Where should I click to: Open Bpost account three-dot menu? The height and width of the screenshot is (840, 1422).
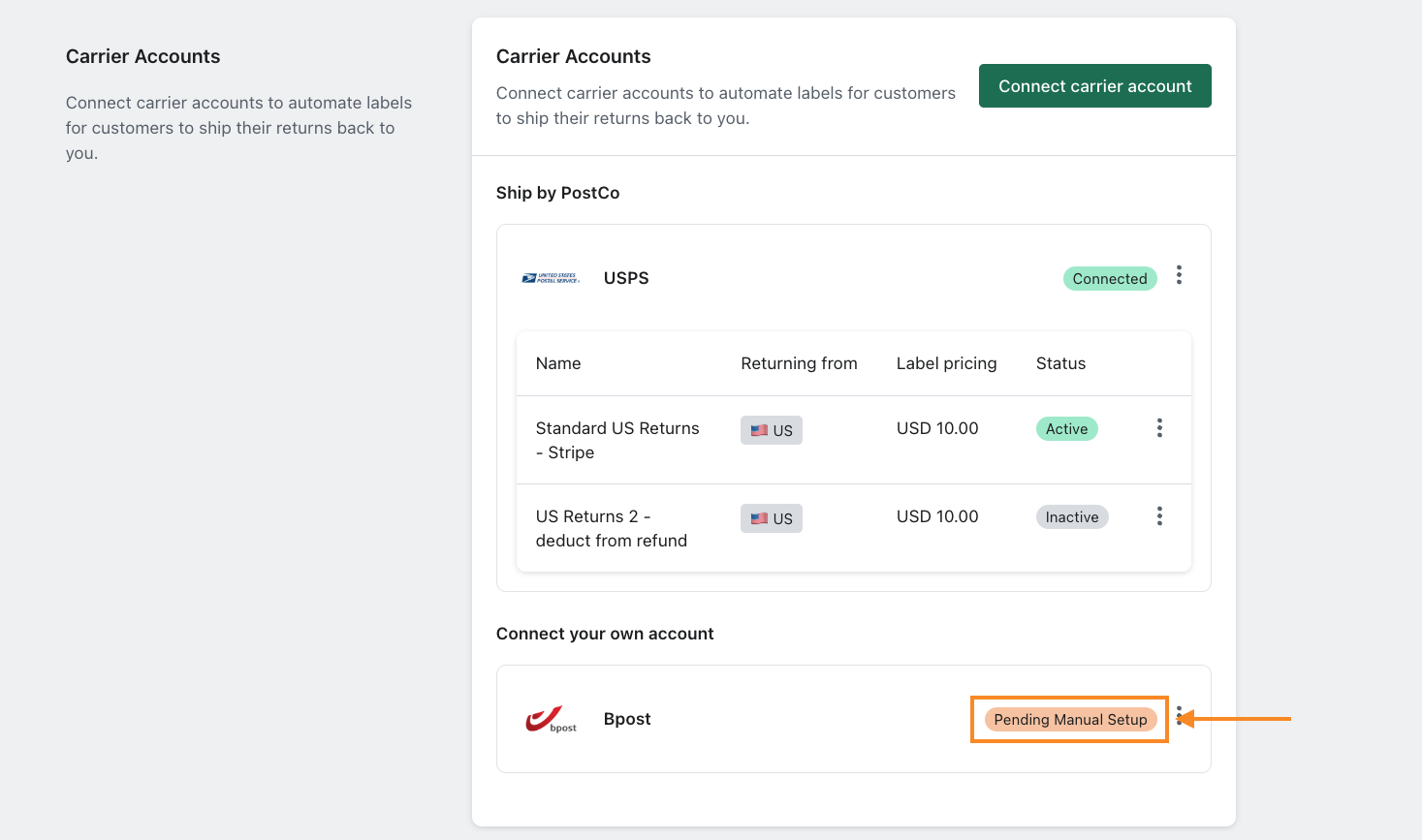1179,716
